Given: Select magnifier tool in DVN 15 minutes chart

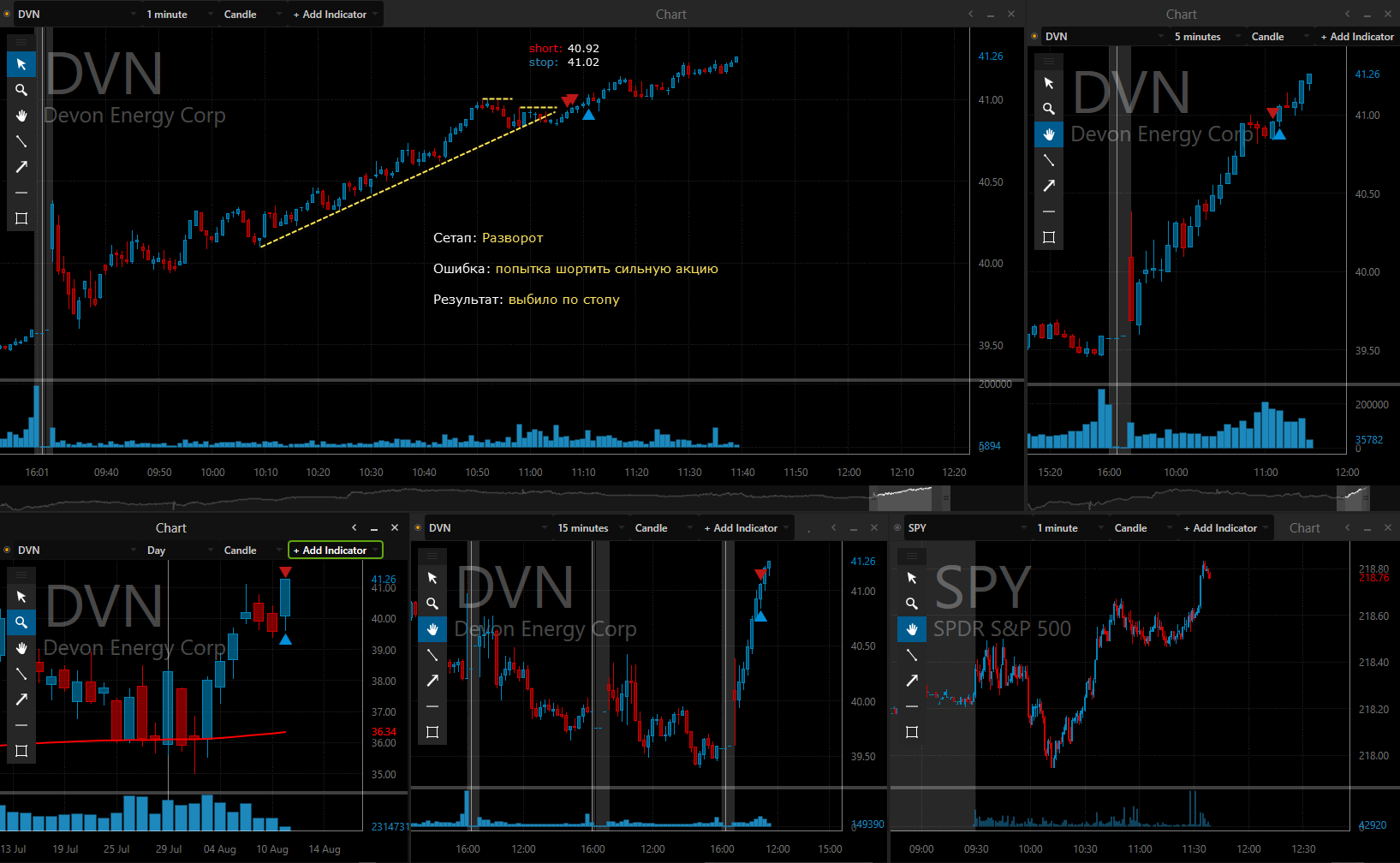Looking at the screenshot, I should coord(432,604).
